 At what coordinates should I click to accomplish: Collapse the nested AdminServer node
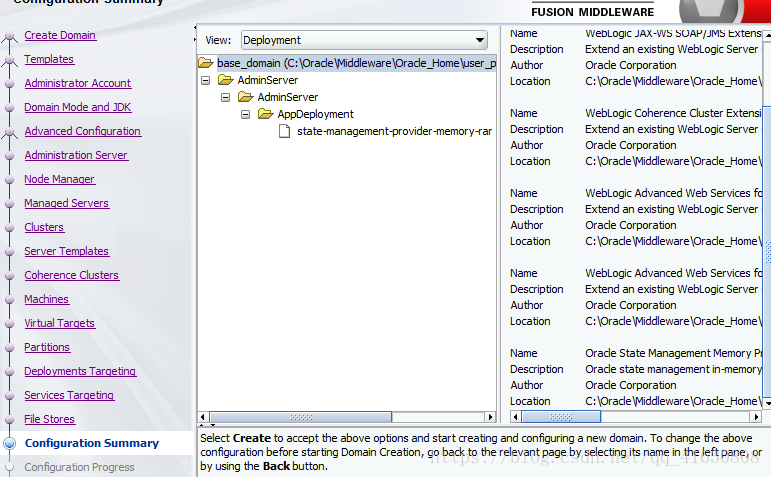pos(225,97)
